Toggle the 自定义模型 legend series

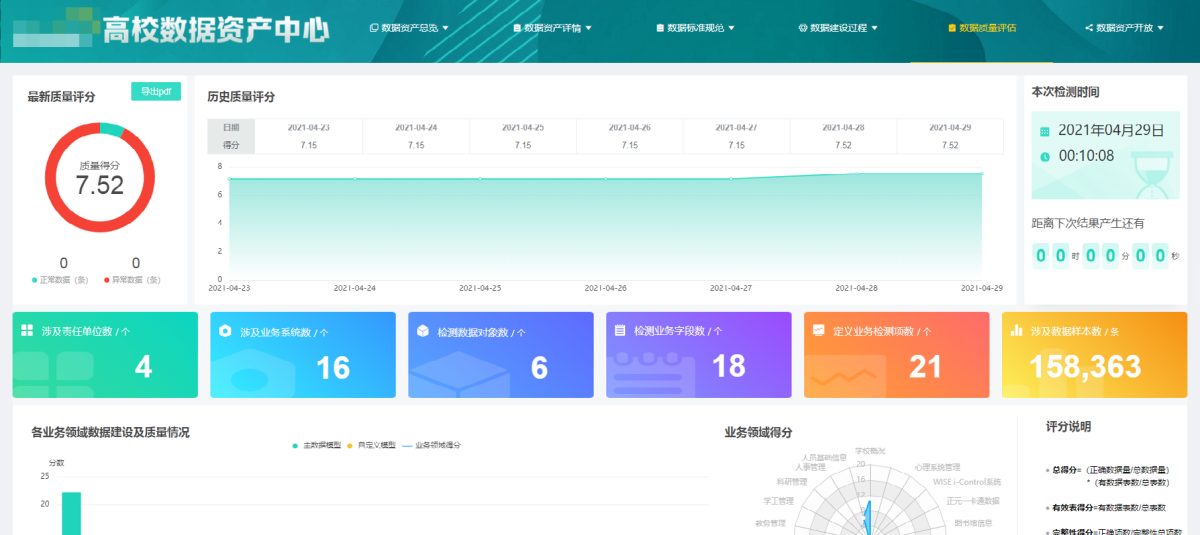pyautogui.click(x=372, y=445)
